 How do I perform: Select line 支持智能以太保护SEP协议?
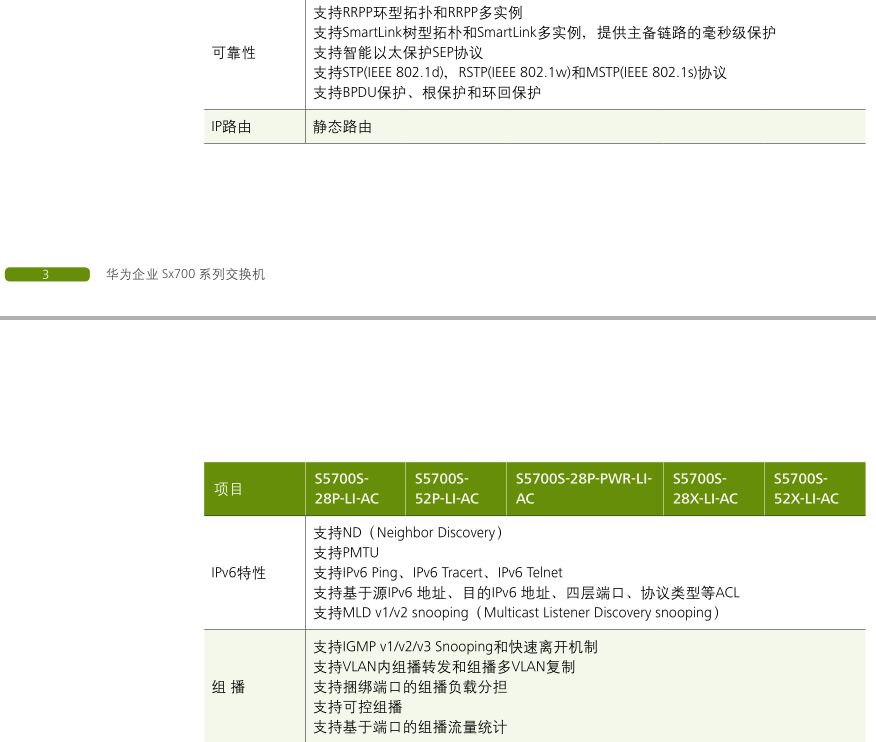(x=398, y=53)
